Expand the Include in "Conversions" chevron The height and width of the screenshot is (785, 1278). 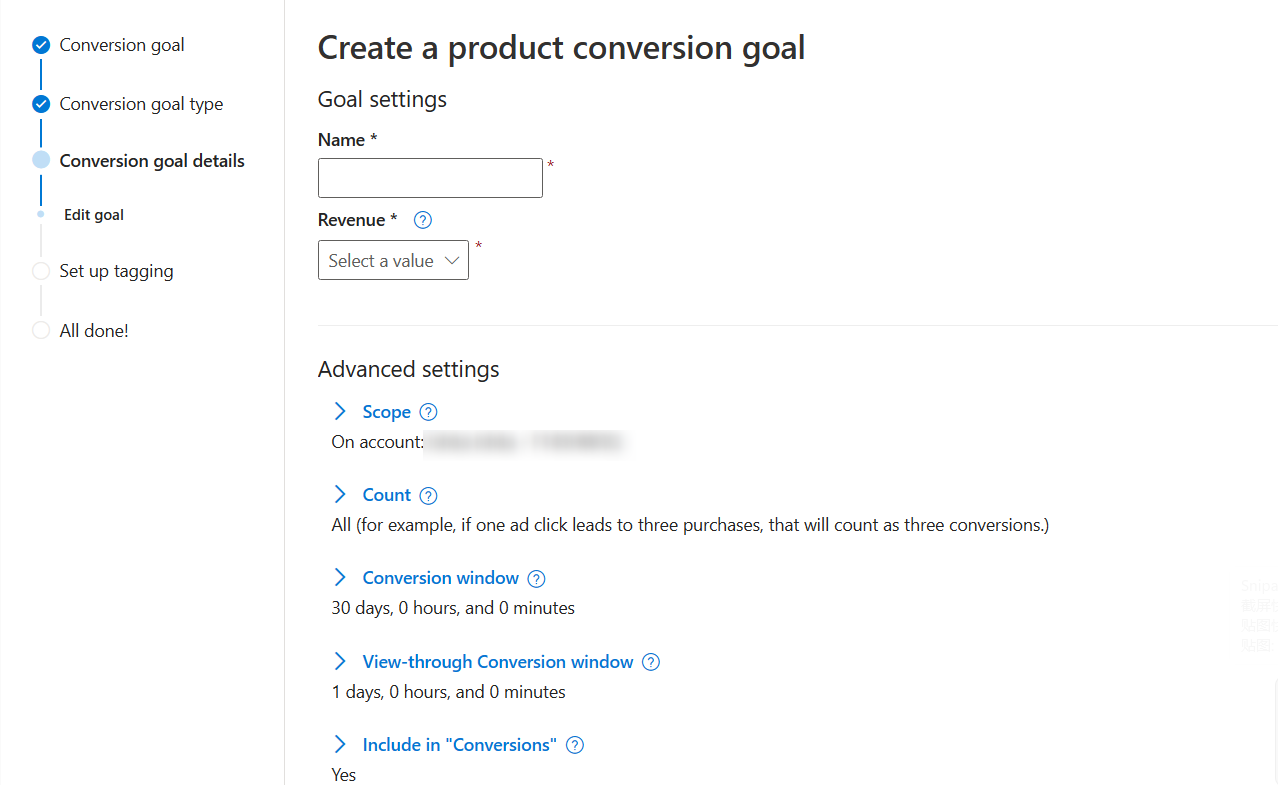coord(340,745)
